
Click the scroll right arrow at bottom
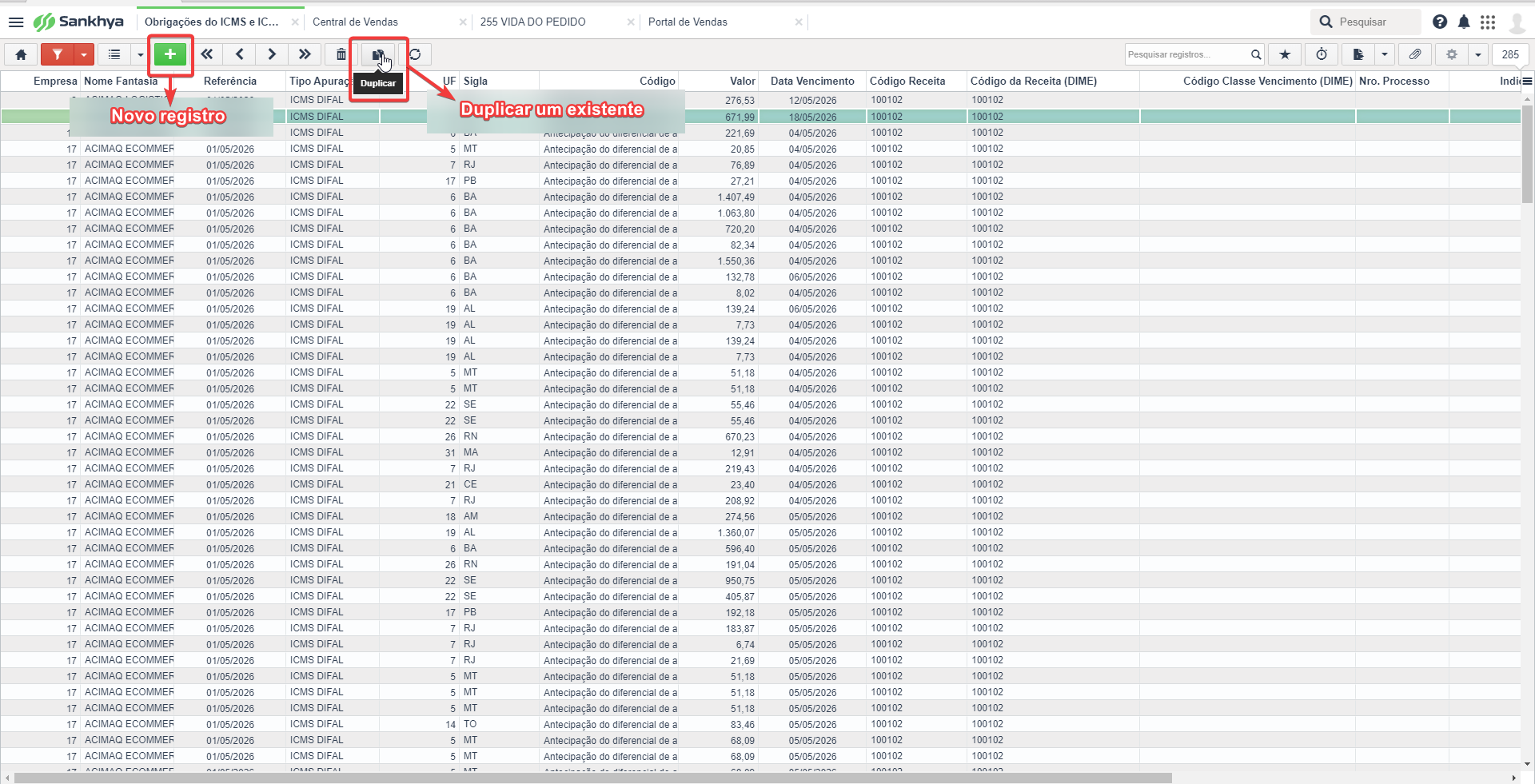click(1513, 778)
